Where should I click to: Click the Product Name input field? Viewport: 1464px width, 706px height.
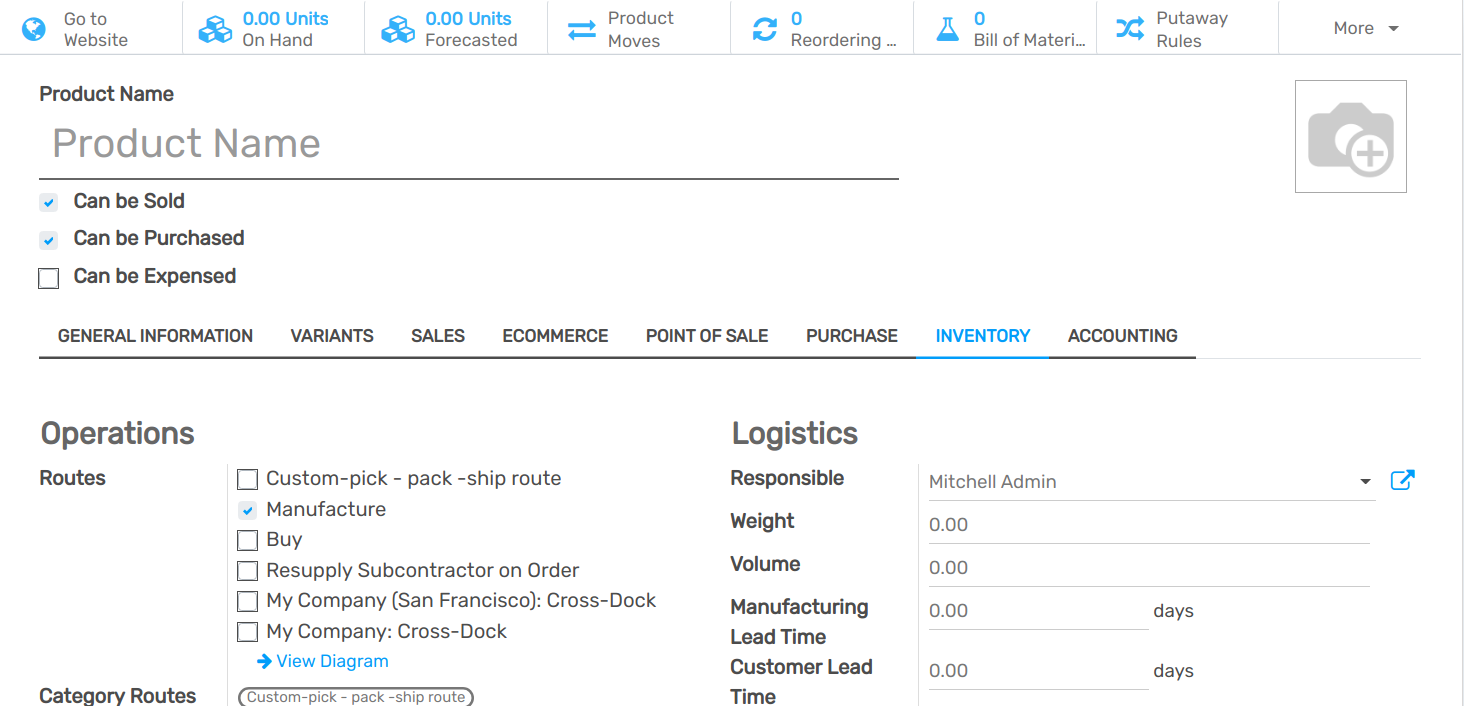pos(468,144)
